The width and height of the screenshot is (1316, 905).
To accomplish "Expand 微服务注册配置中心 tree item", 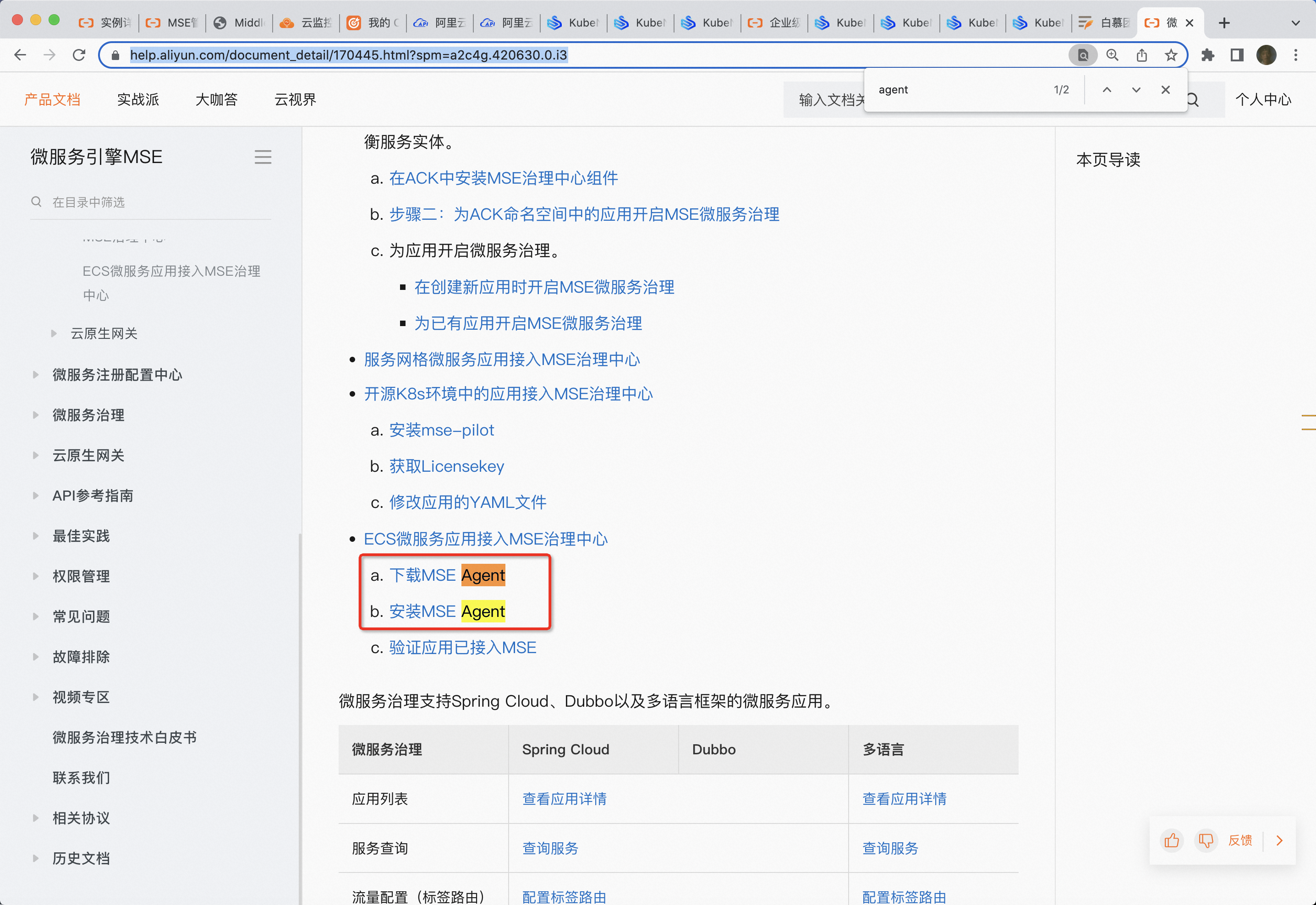I will [x=35, y=375].
